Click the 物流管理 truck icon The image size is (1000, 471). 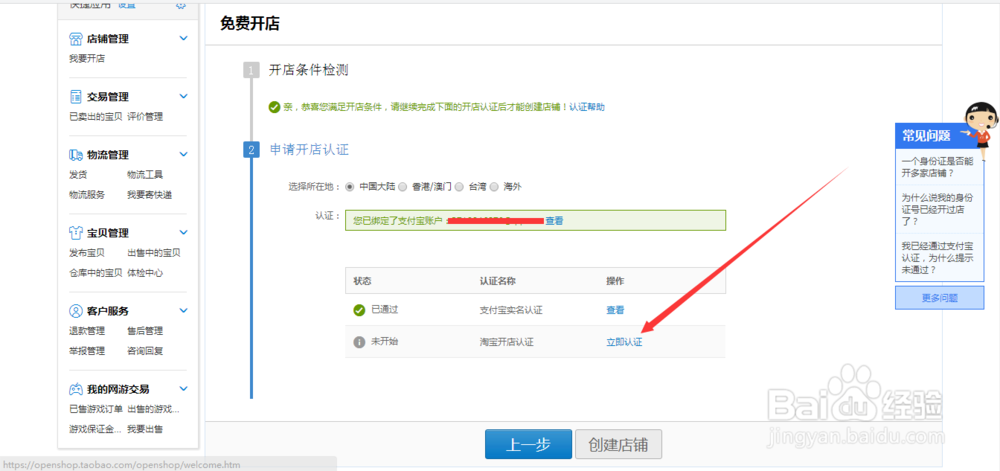point(76,155)
